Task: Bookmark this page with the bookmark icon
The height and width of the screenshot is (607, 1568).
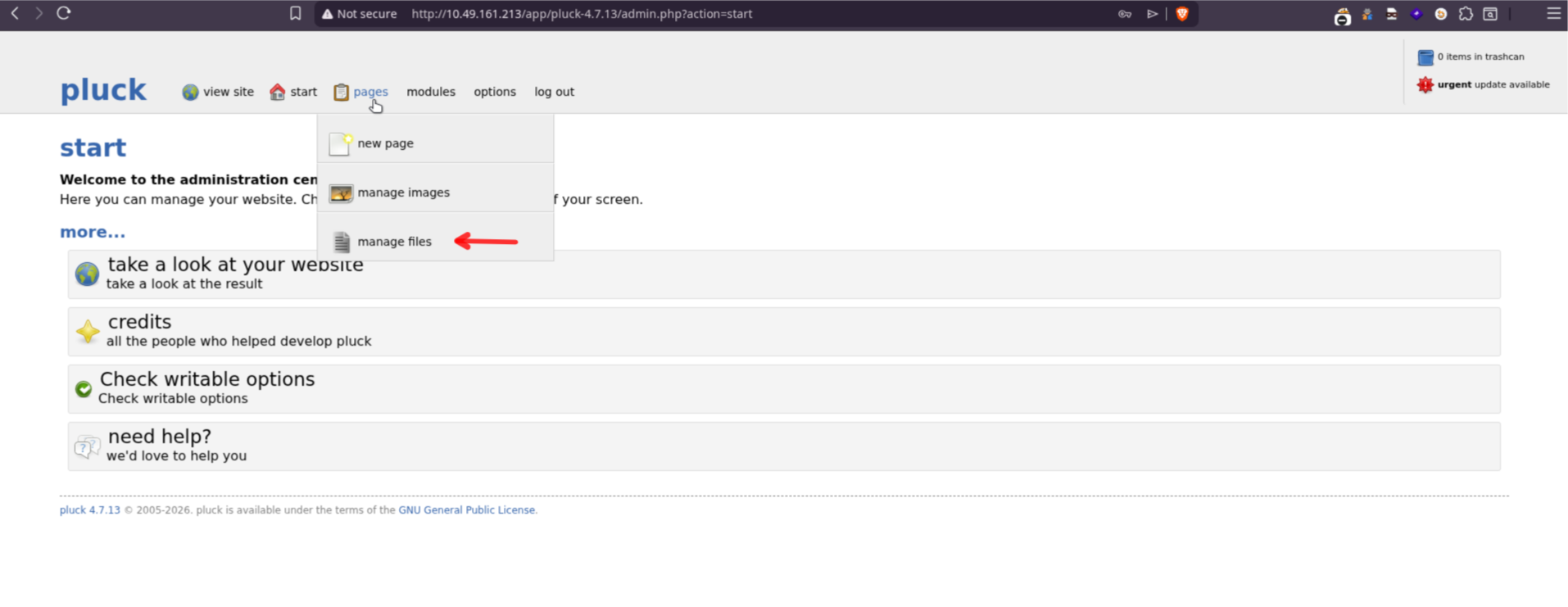Action: tap(296, 13)
